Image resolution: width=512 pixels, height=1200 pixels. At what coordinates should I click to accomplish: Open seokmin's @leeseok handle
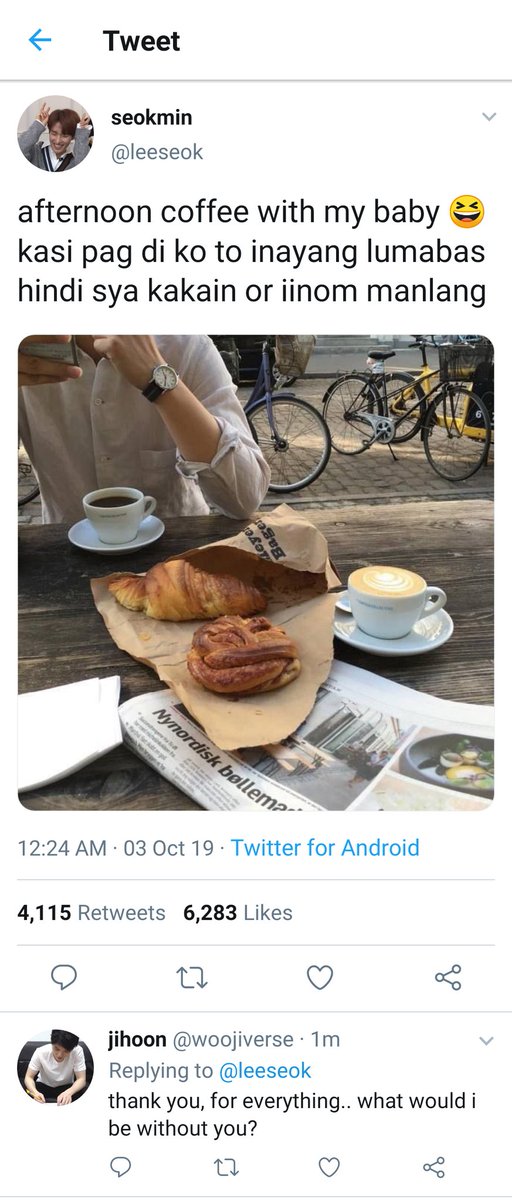click(157, 152)
